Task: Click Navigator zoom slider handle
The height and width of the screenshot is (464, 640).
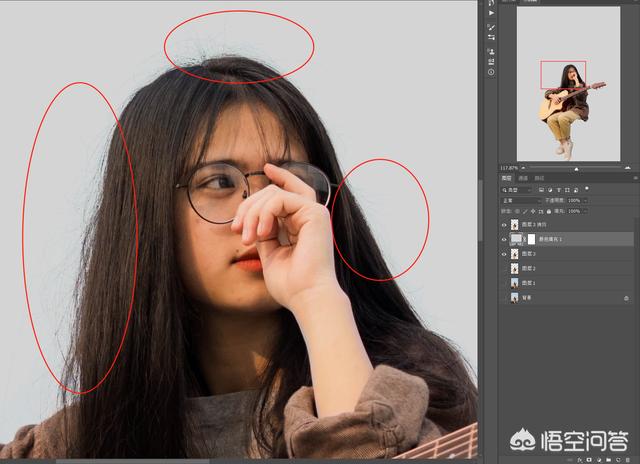Action: pos(576,169)
